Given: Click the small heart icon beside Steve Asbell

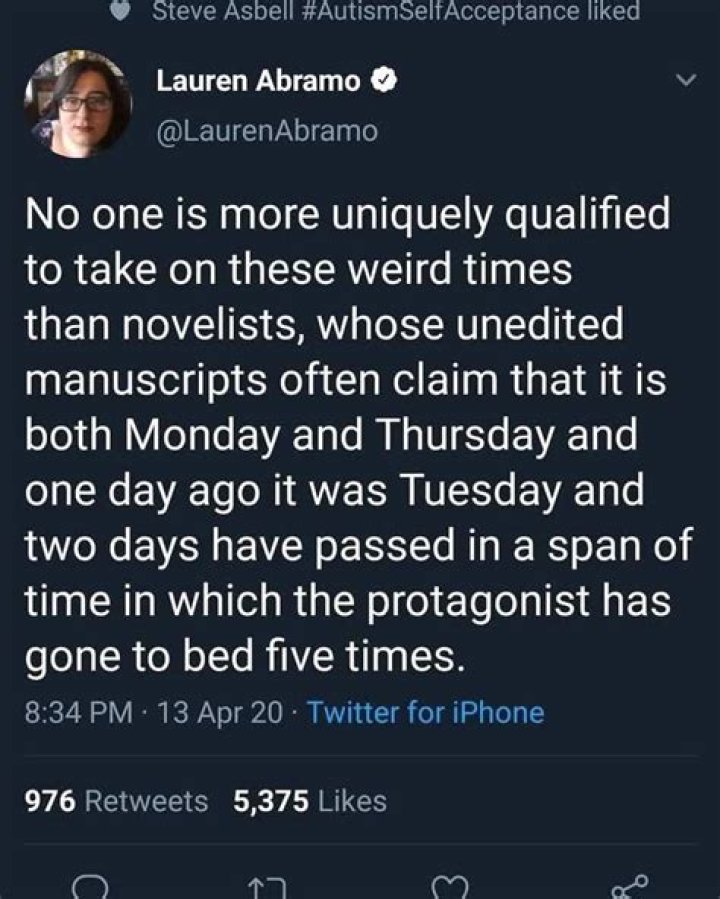Looking at the screenshot, I should [x=122, y=12].
